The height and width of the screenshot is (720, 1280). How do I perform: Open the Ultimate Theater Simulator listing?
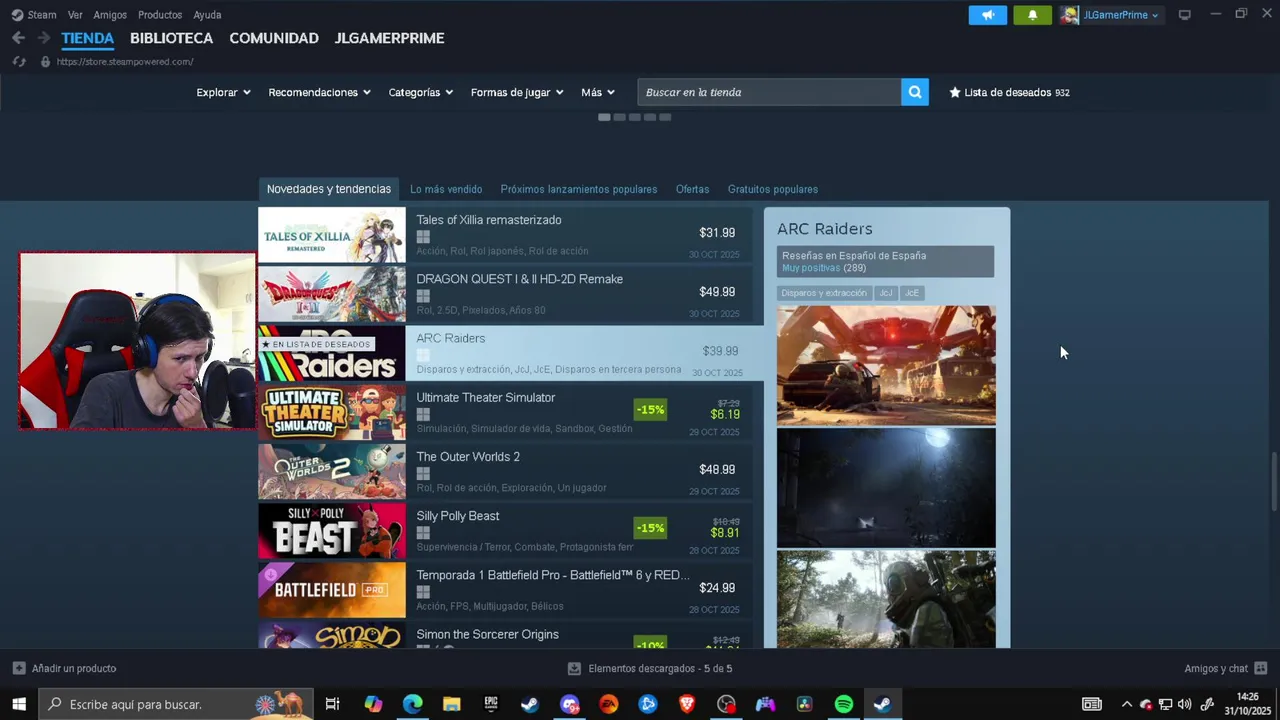[504, 411]
